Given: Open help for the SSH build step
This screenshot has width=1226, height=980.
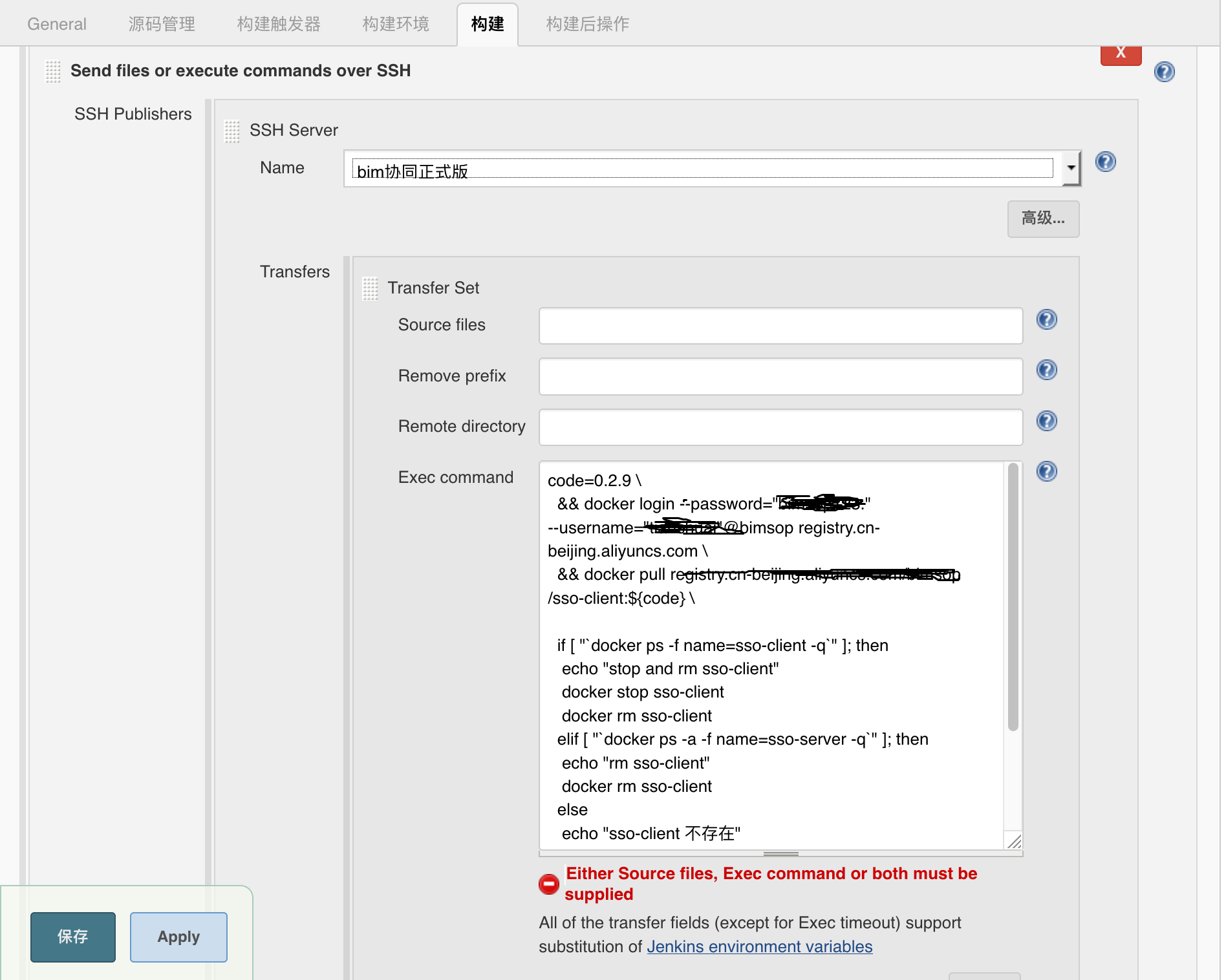Looking at the screenshot, I should [1164, 72].
